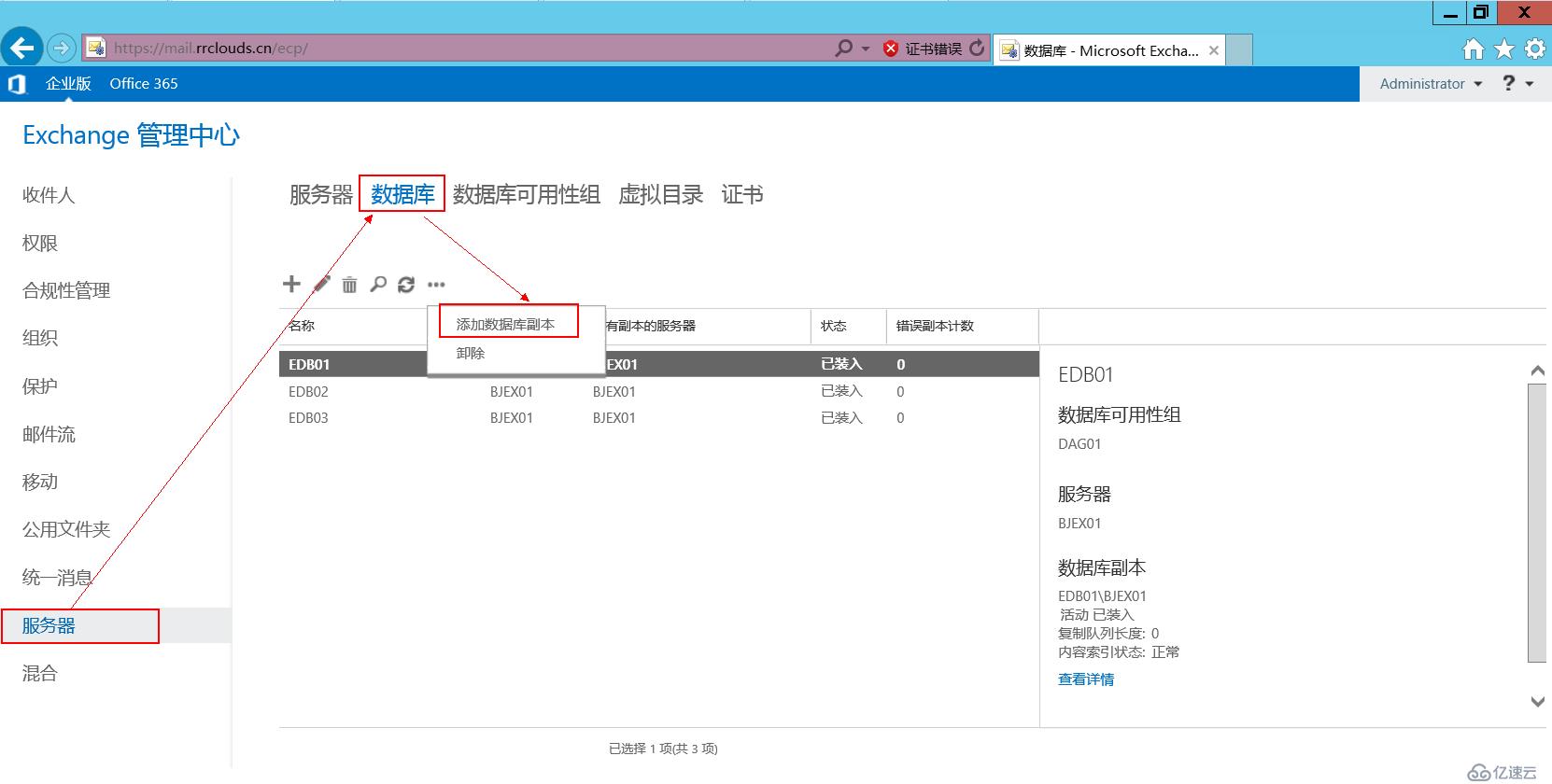Switch to the 证书 tab

pyautogui.click(x=742, y=194)
